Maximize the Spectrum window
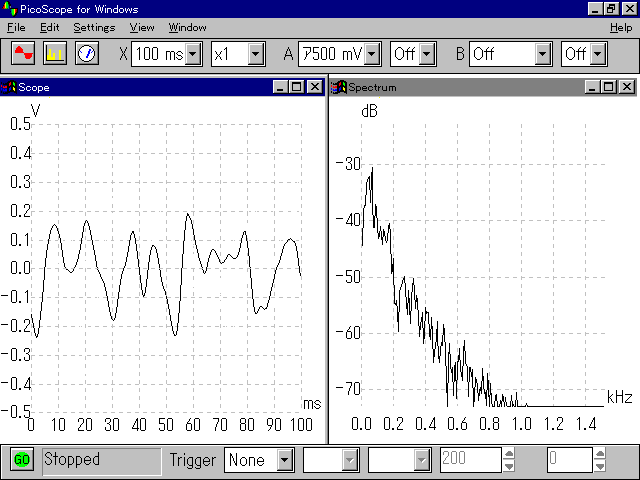This screenshot has width=640, height=480. click(x=609, y=87)
